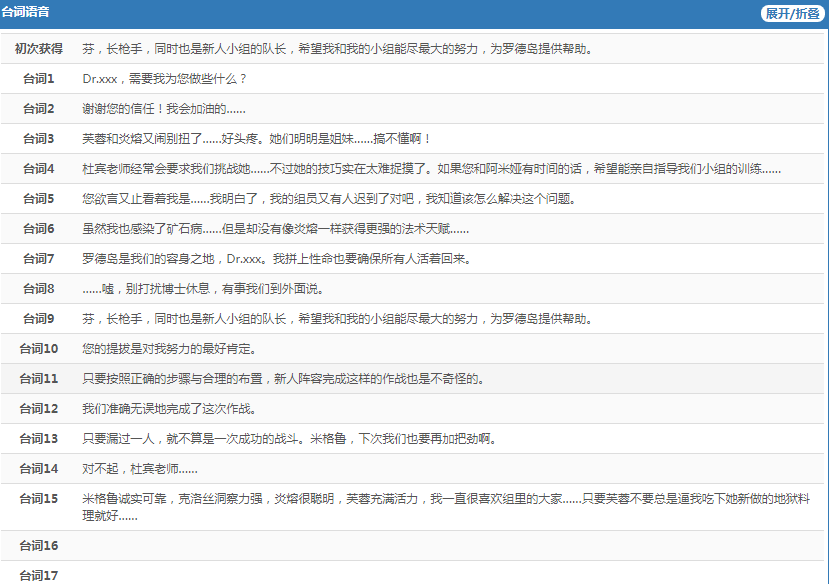This screenshot has height=584, width=829.
Task: Click the line '我们准确无误地完成了这次作战。'
Action: 169,409
